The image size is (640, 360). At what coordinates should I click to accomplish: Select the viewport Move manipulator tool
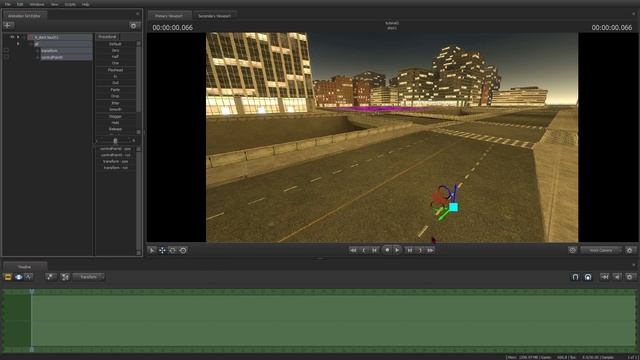point(162,250)
